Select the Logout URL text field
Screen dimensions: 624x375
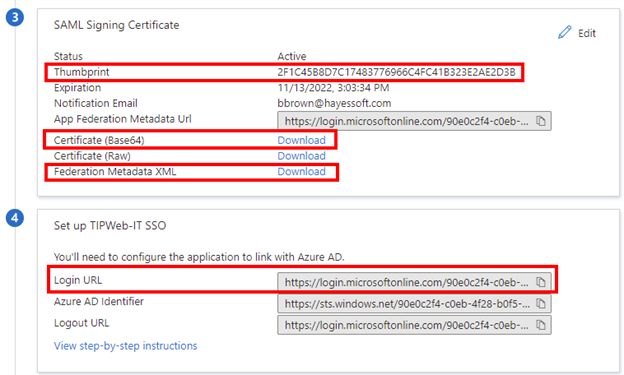(x=414, y=325)
